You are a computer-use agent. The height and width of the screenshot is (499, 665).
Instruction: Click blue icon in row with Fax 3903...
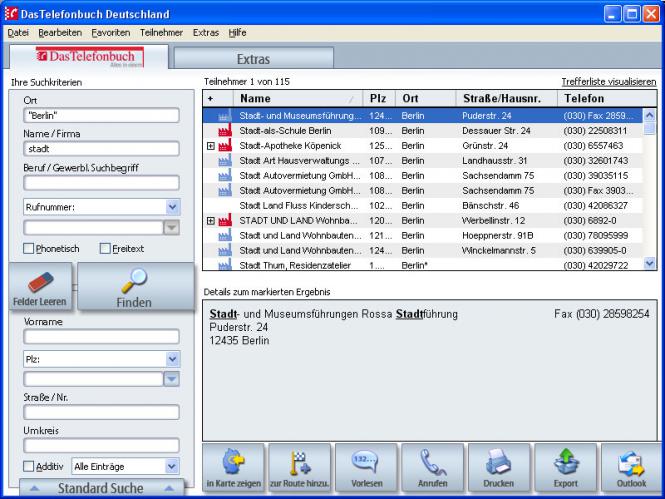(x=225, y=190)
